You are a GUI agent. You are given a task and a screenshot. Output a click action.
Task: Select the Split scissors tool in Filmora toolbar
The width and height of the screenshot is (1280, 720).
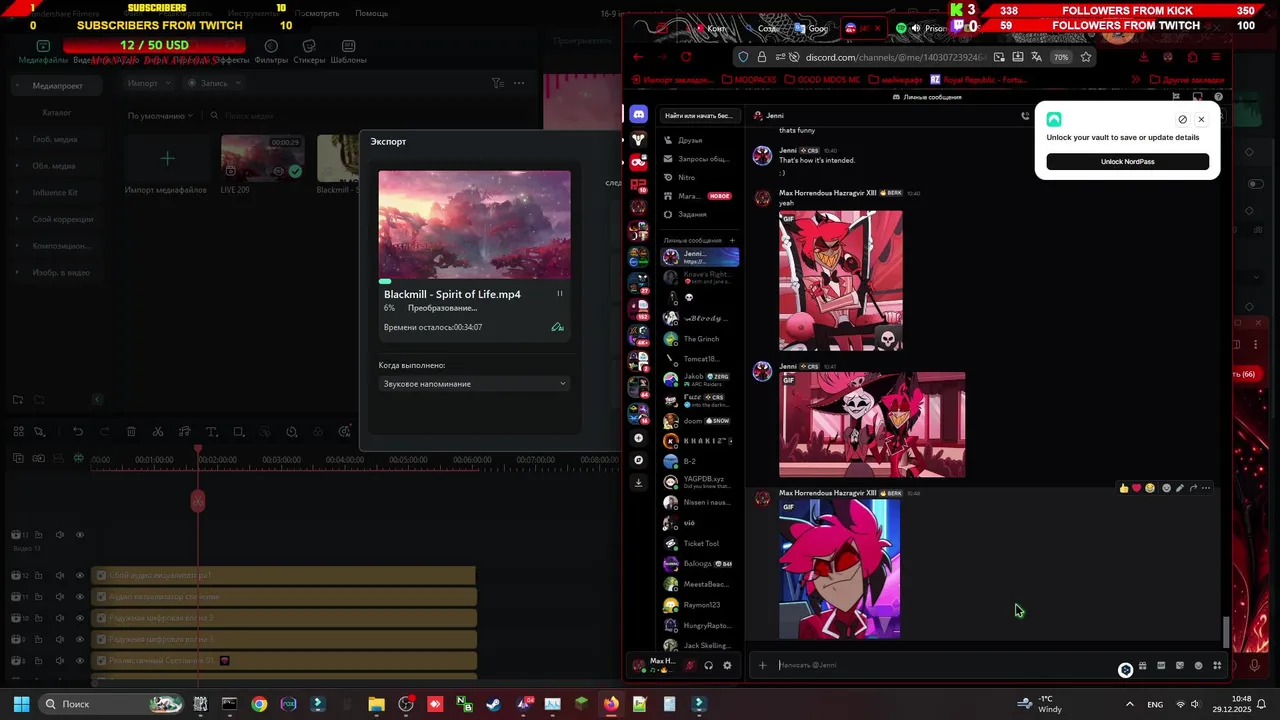pos(158,432)
